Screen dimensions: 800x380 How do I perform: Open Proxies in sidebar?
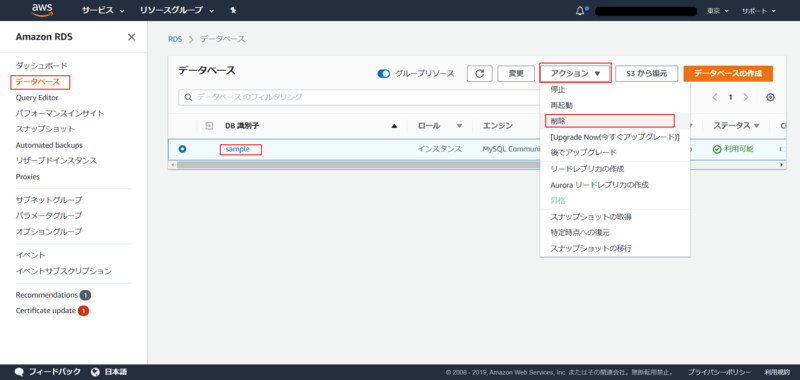click(28, 176)
